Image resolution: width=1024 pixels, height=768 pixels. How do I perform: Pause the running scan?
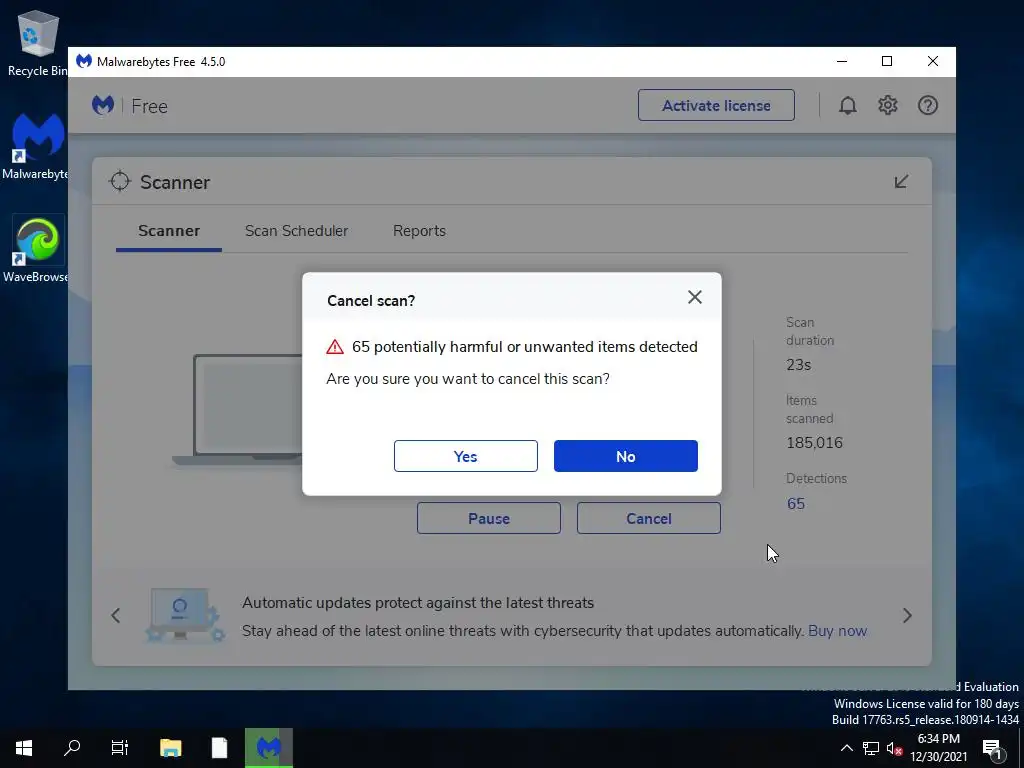pyautogui.click(x=488, y=518)
